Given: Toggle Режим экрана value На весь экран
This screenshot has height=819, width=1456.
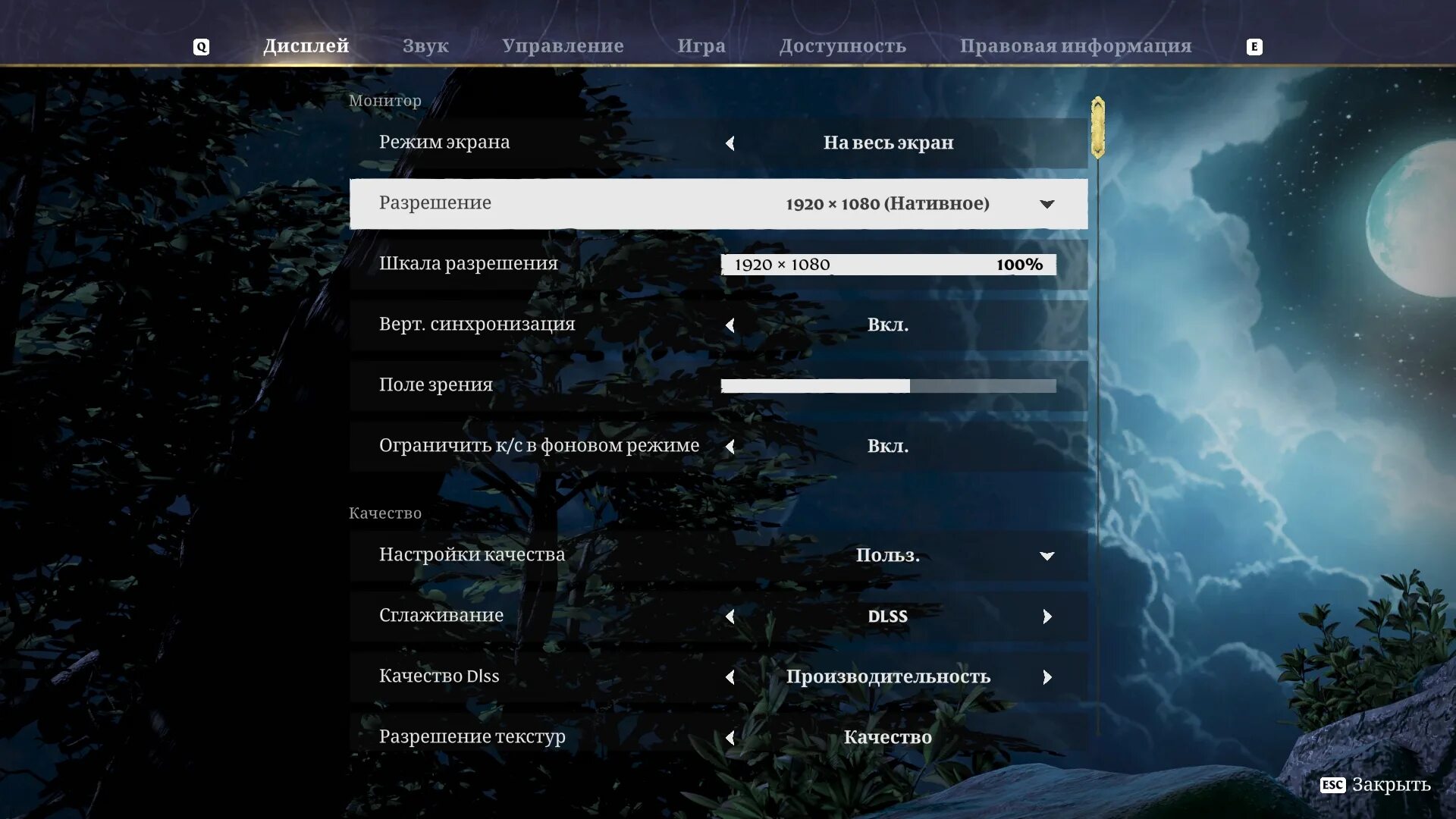Looking at the screenshot, I should 887,143.
